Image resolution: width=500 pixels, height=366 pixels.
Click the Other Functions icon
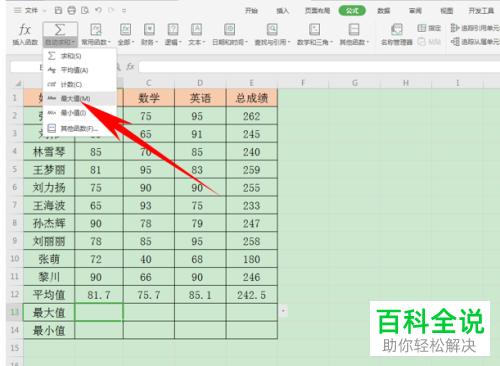(354, 30)
